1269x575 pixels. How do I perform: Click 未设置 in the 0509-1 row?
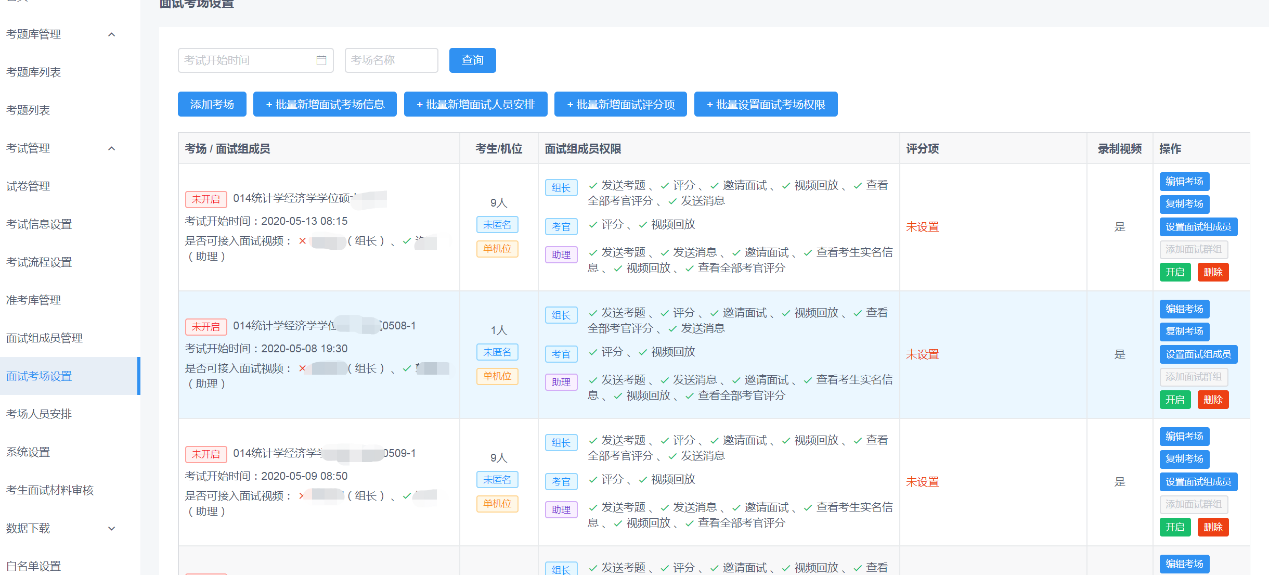click(922, 482)
